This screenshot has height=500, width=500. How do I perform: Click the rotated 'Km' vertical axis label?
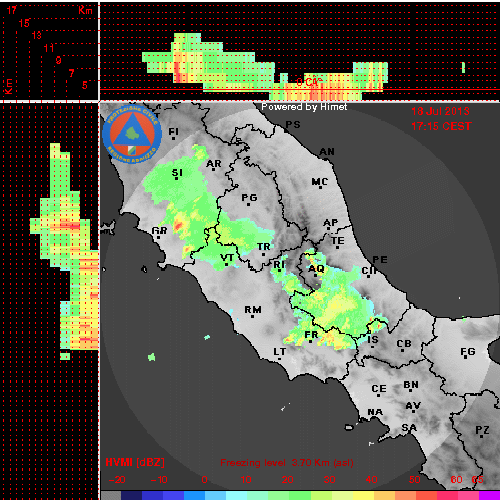coord(9,87)
